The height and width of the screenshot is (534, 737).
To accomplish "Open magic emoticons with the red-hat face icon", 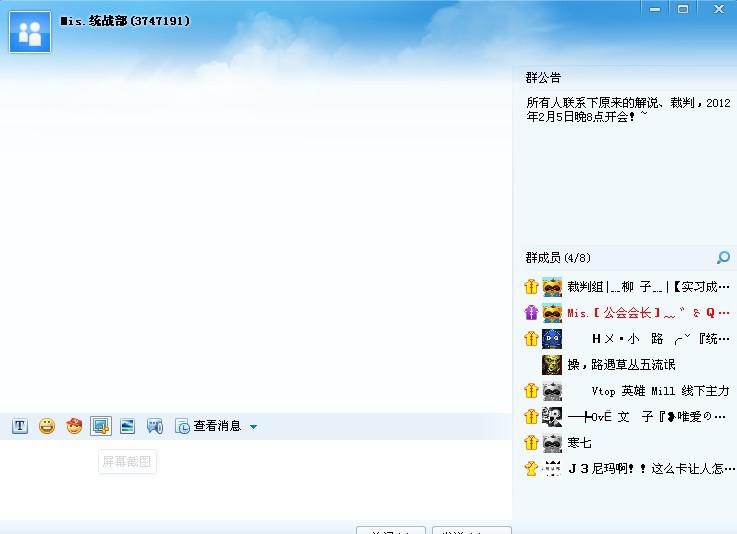I will [x=74, y=426].
